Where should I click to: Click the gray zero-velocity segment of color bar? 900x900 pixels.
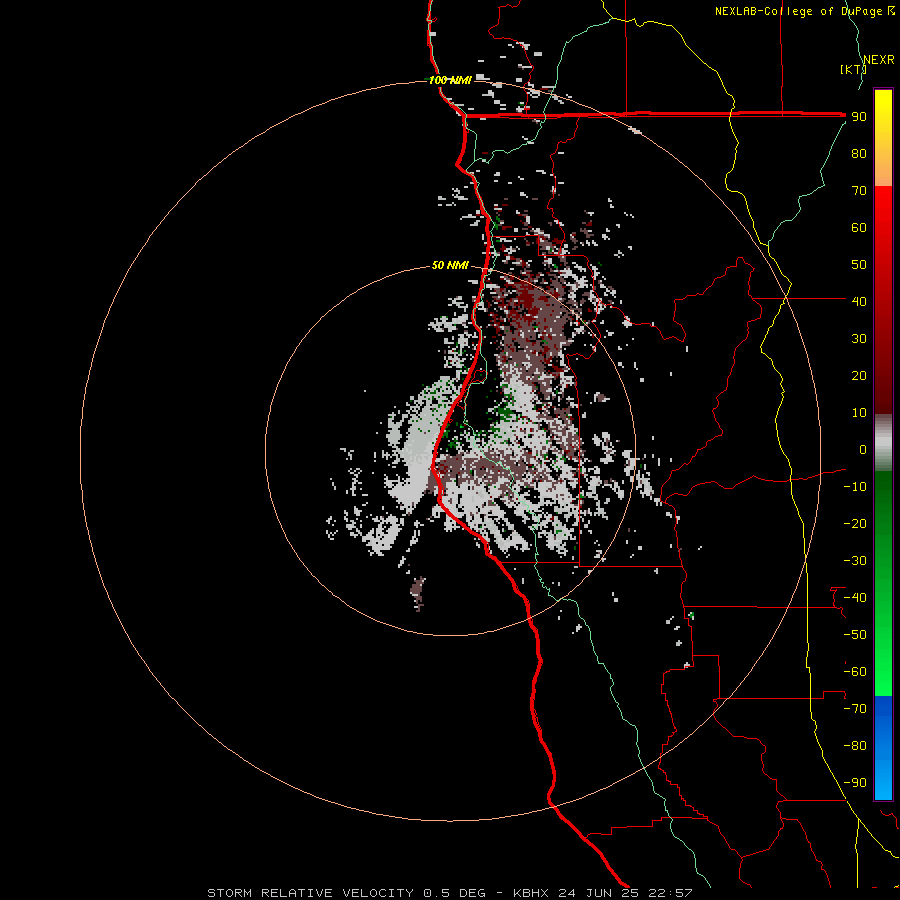click(x=883, y=443)
